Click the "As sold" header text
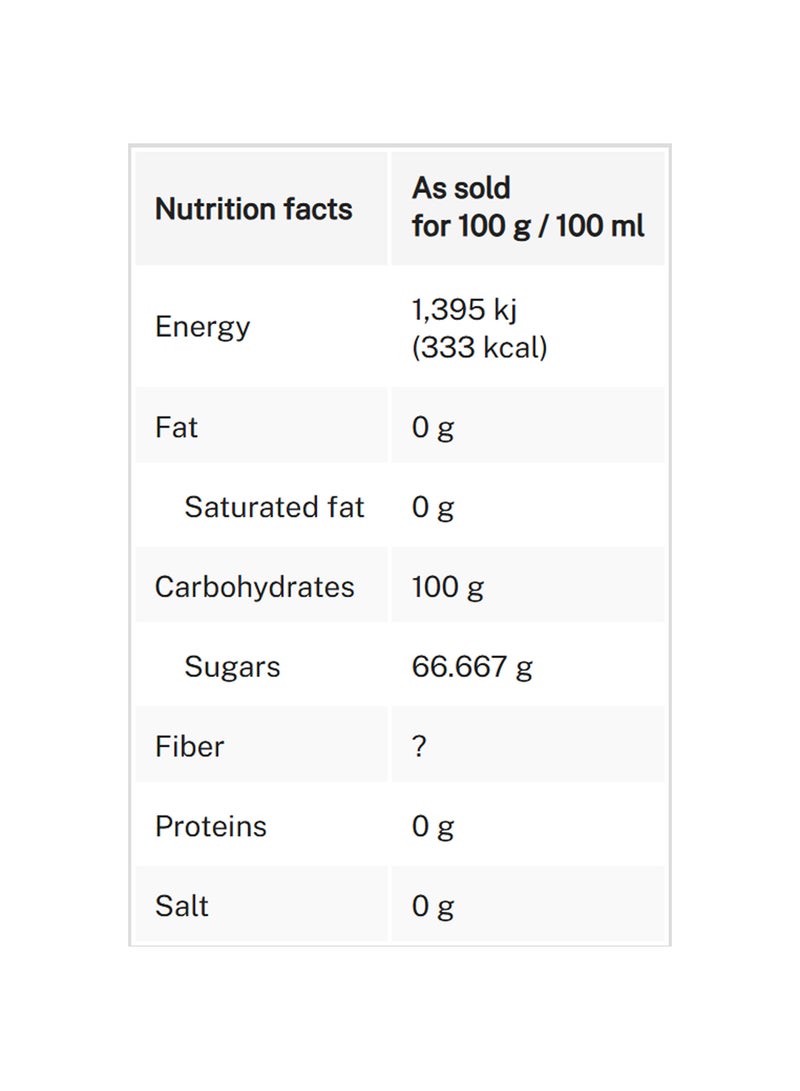This screenshot has width=800, height=1091. pyautogui.click(x=461, y=188)
